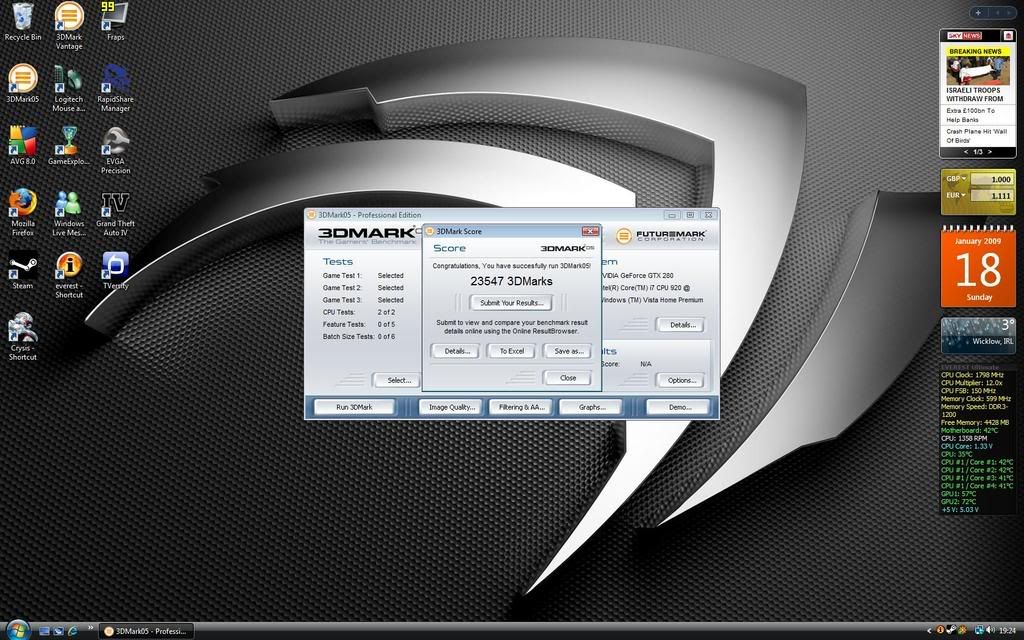Viewport: 1024px width, 640px height.
Task: Open the GBP currency dropdown in gadget
Action: 957,178
